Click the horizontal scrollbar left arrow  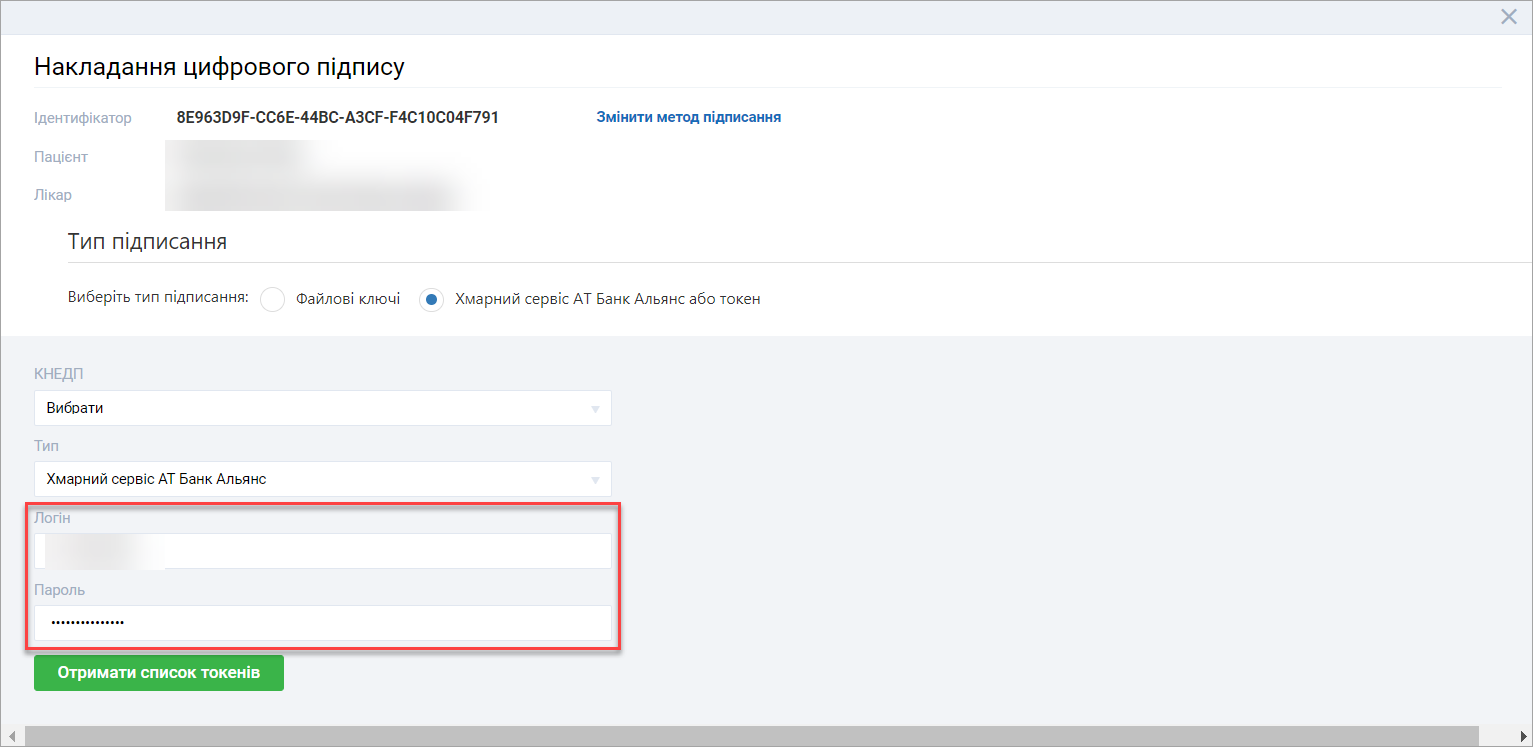tap(12, 737)
